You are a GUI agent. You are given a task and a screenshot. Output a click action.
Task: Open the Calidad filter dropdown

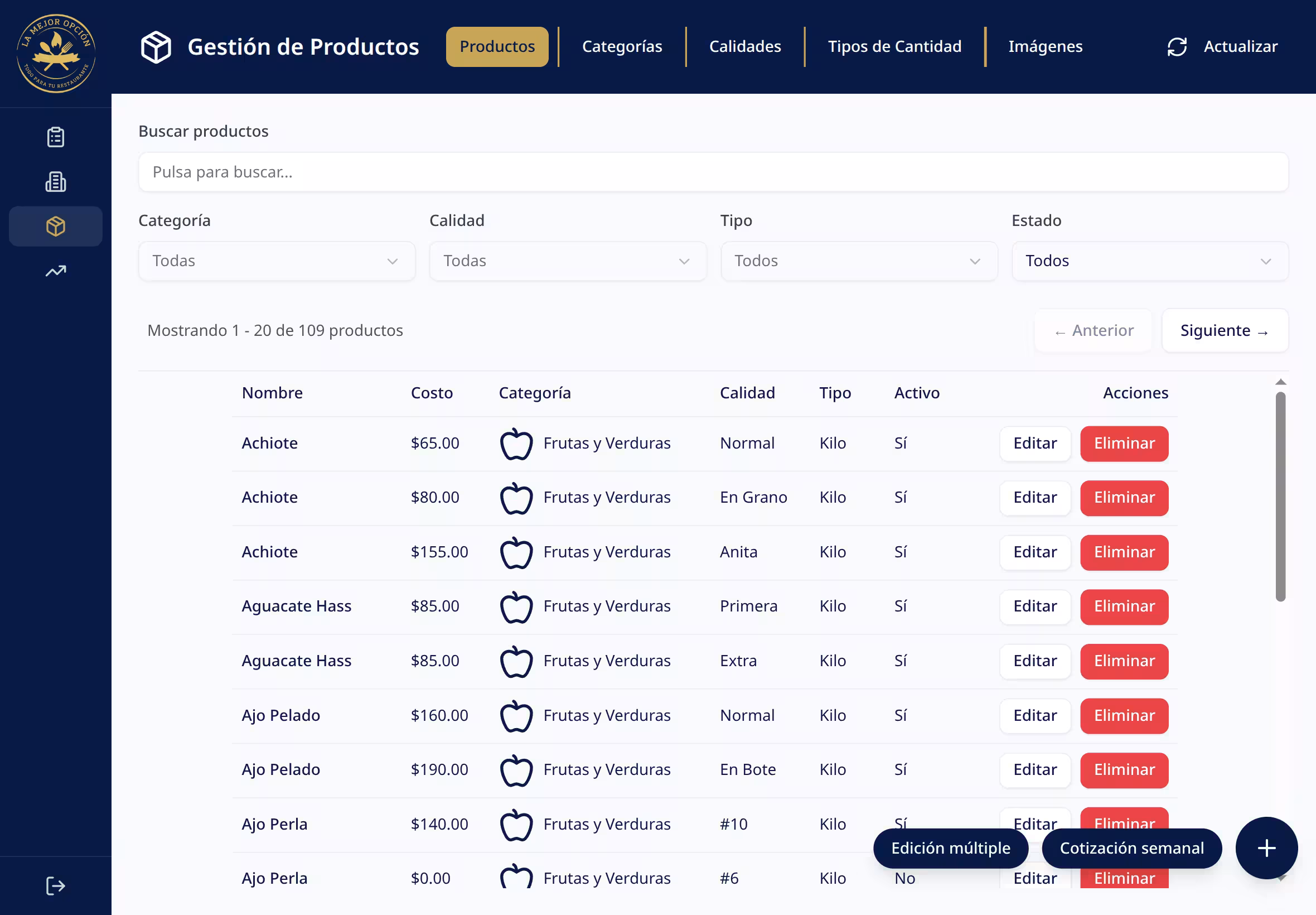567,261
